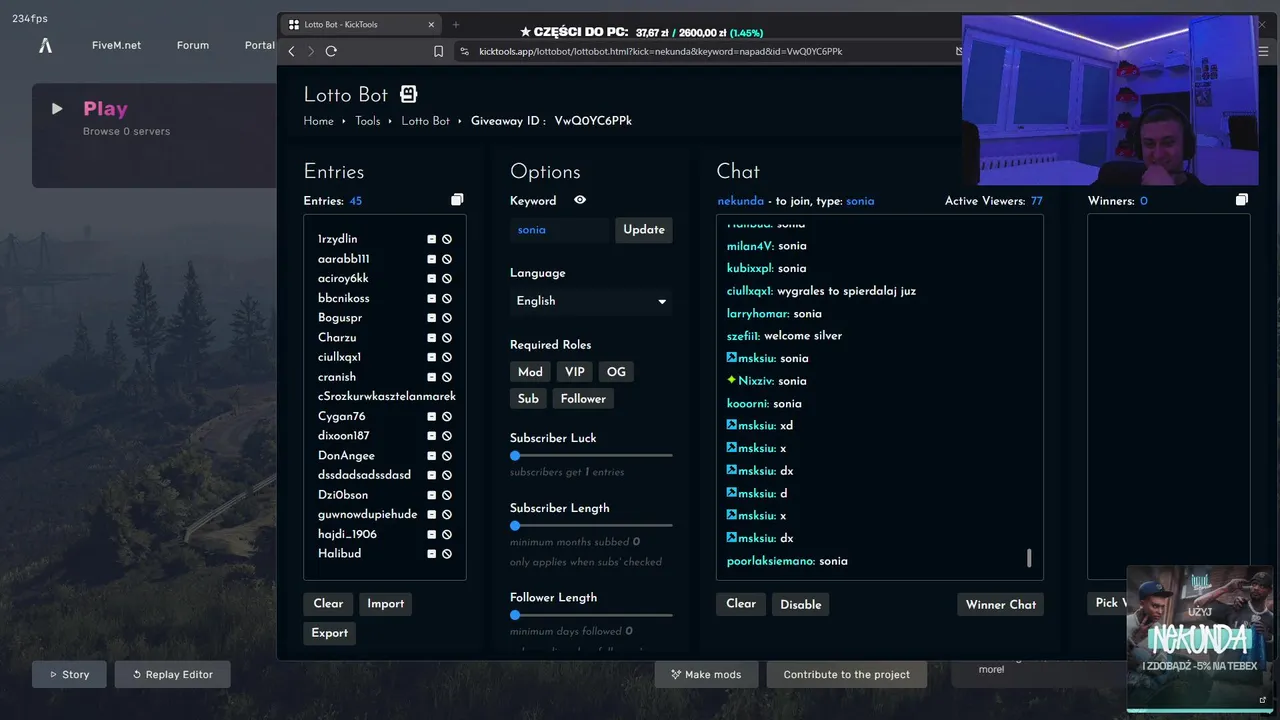Open Home in the breadcrumb
The width and height of the screenshot is (1280, 720).
(x=319, y=121)
